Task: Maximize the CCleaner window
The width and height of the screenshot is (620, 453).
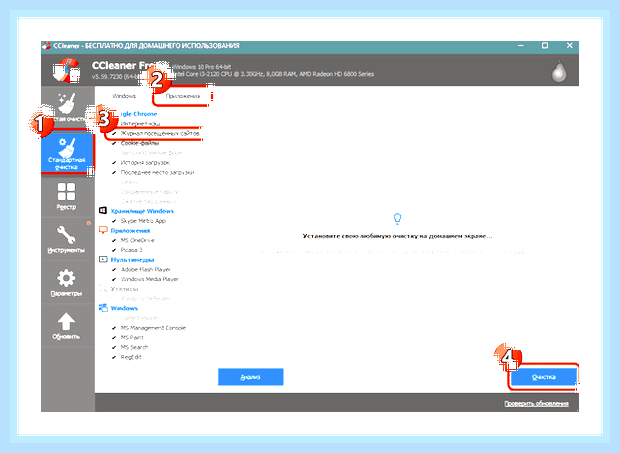Action: (545, 45)
